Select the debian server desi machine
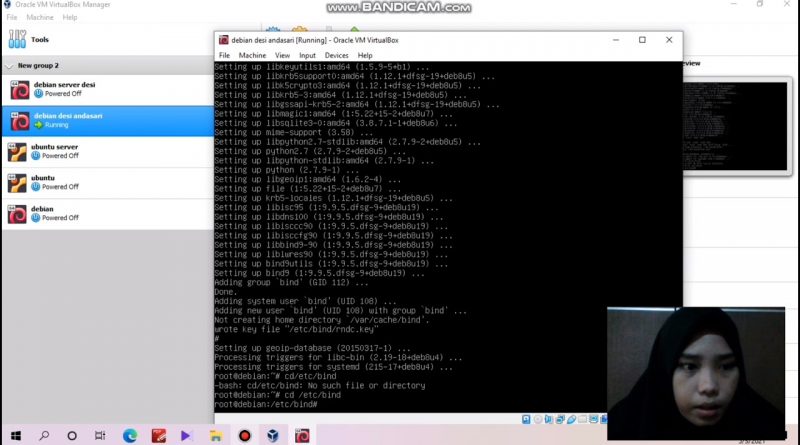 click(x=108, y=90)
